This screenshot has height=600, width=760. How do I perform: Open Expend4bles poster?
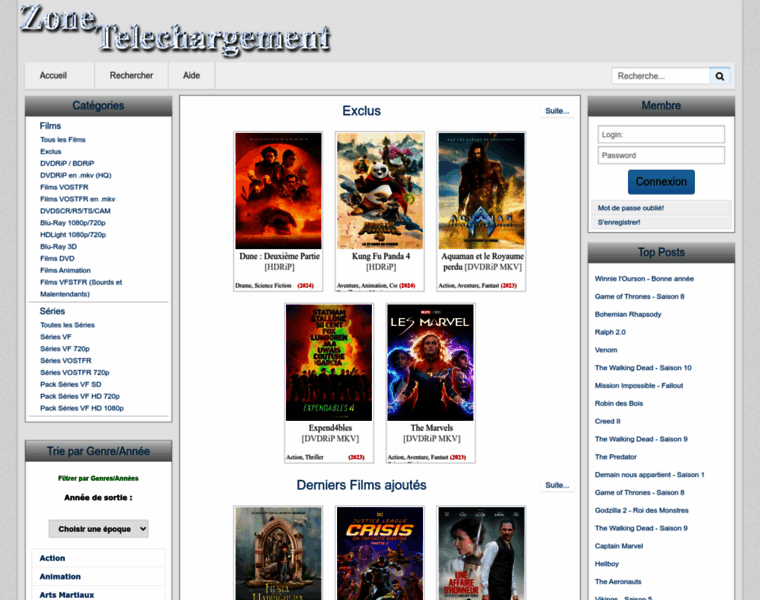329,363
